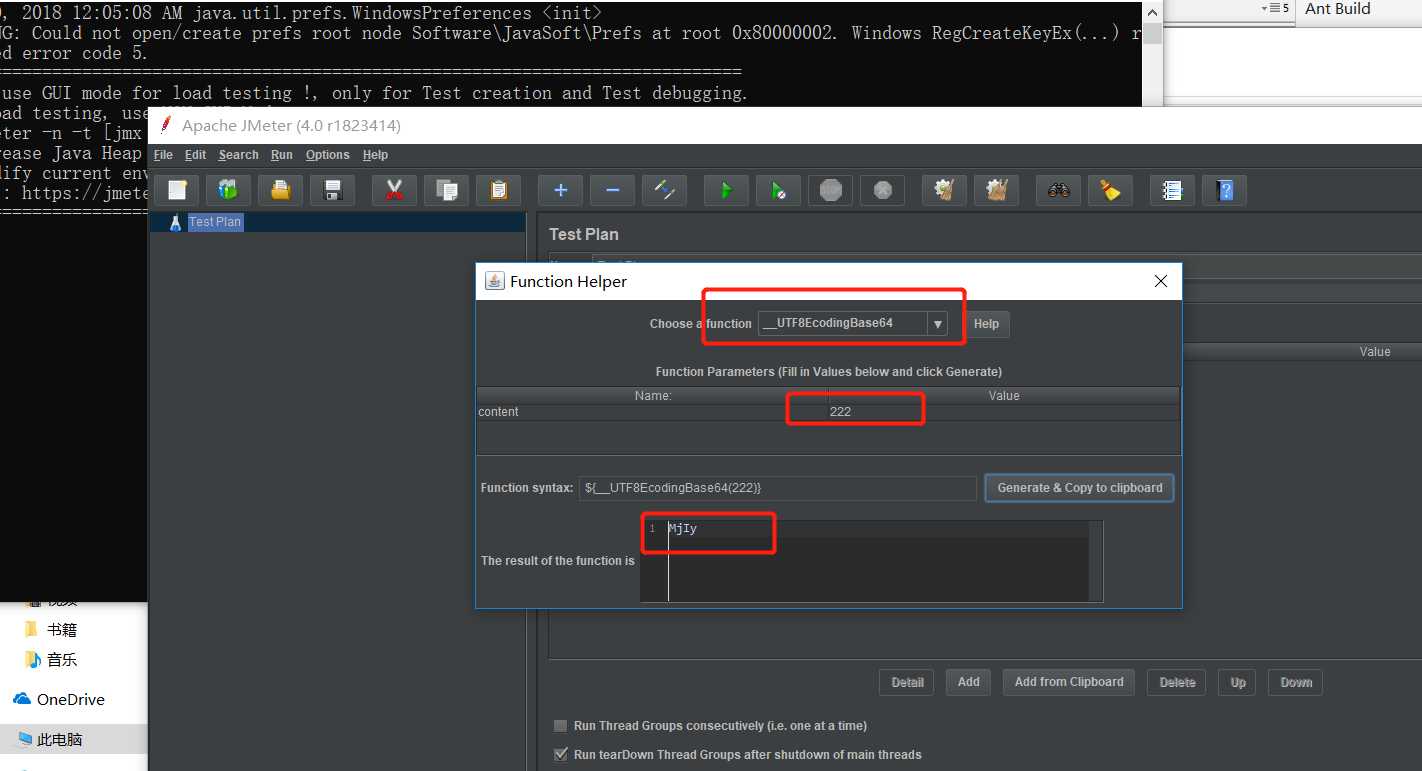Click the Open file folder icon
1422x771 pixels.
[x=281, y=190]
